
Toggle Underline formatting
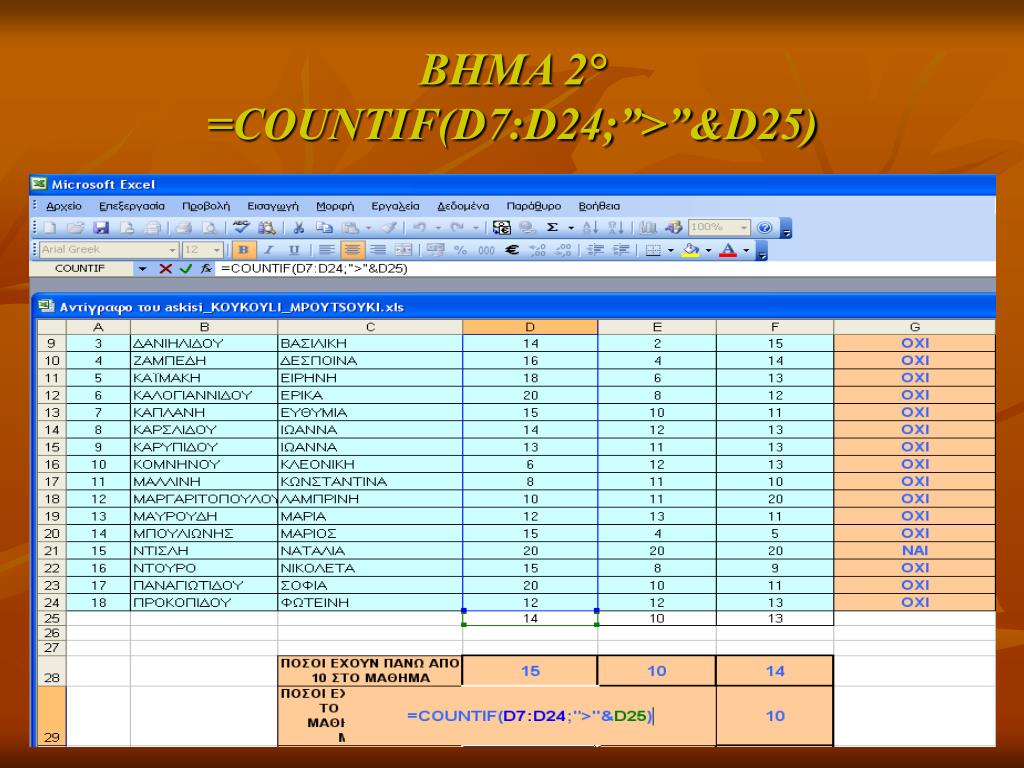pyautogui.click(x=294, y=250)
